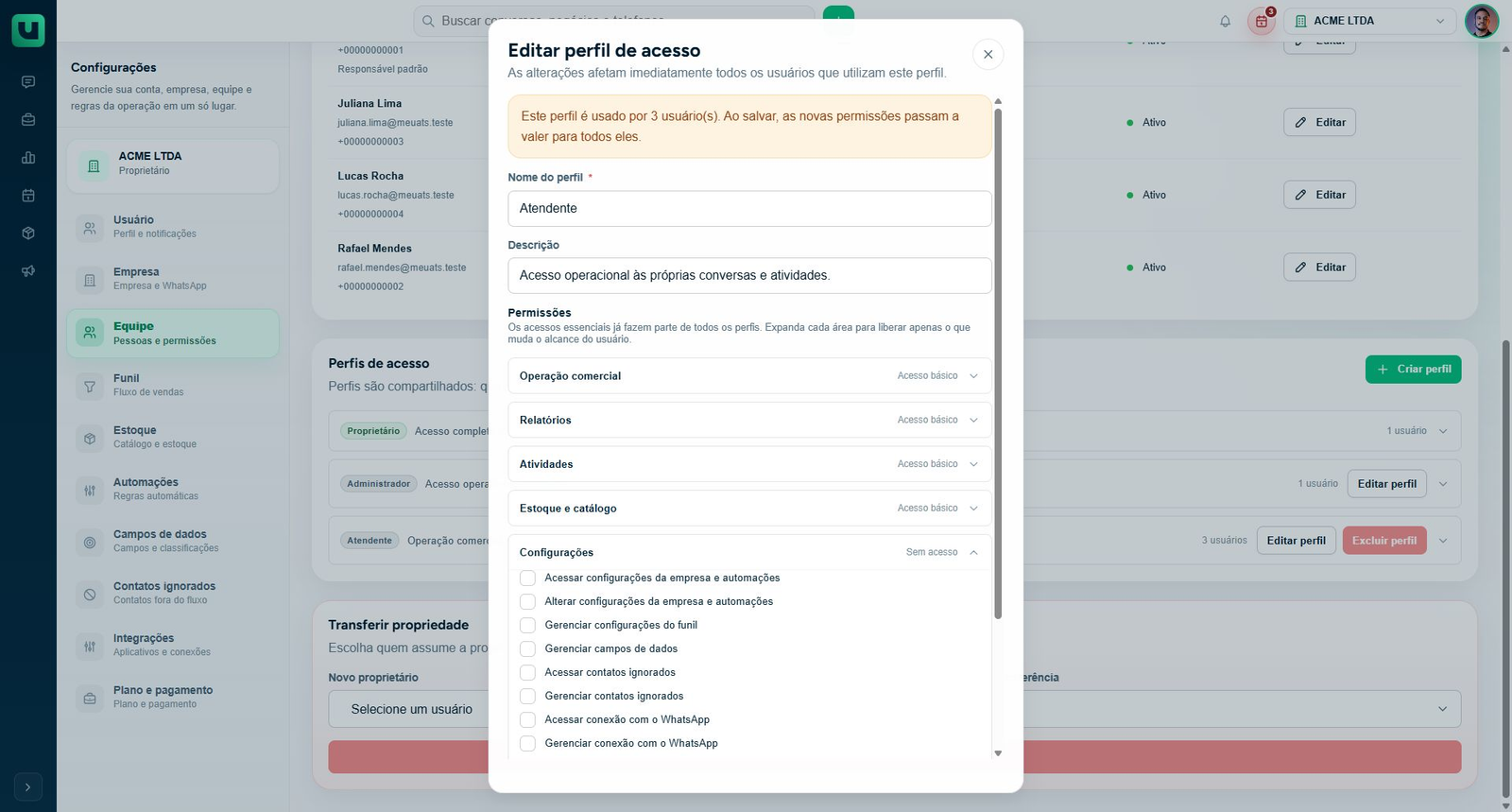The width and height of the screenshot is (1512, 812).
Task: Open the user avatar menu
Action: coord(1481,21)
